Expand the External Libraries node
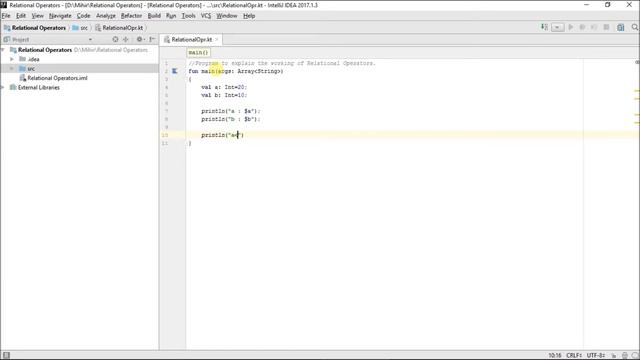 pos(3,87)
